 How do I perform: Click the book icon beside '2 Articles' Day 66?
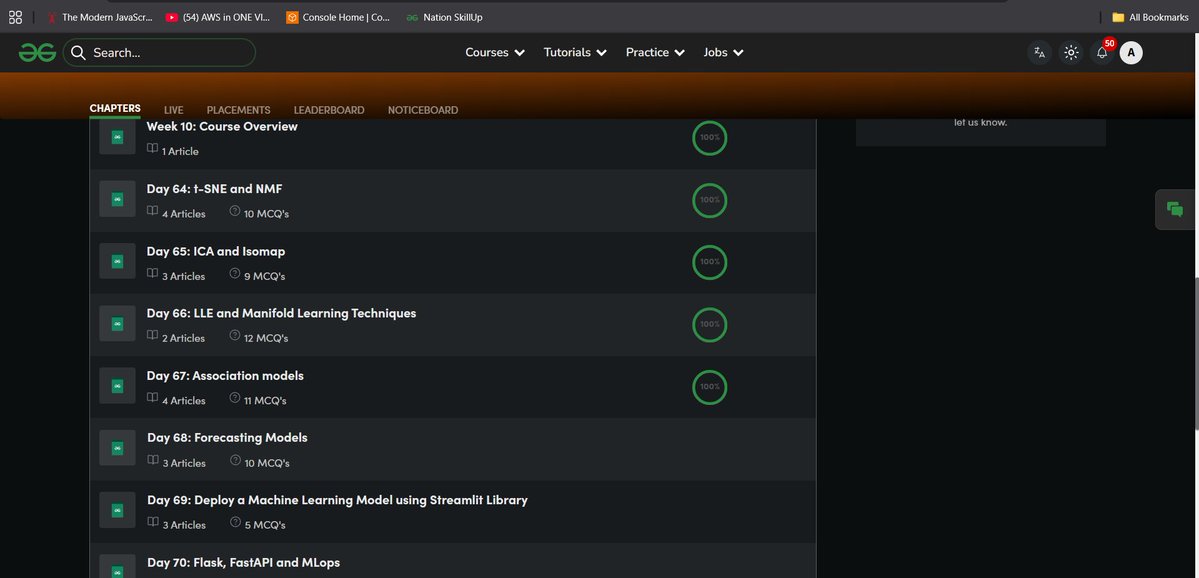coord(153,335)
